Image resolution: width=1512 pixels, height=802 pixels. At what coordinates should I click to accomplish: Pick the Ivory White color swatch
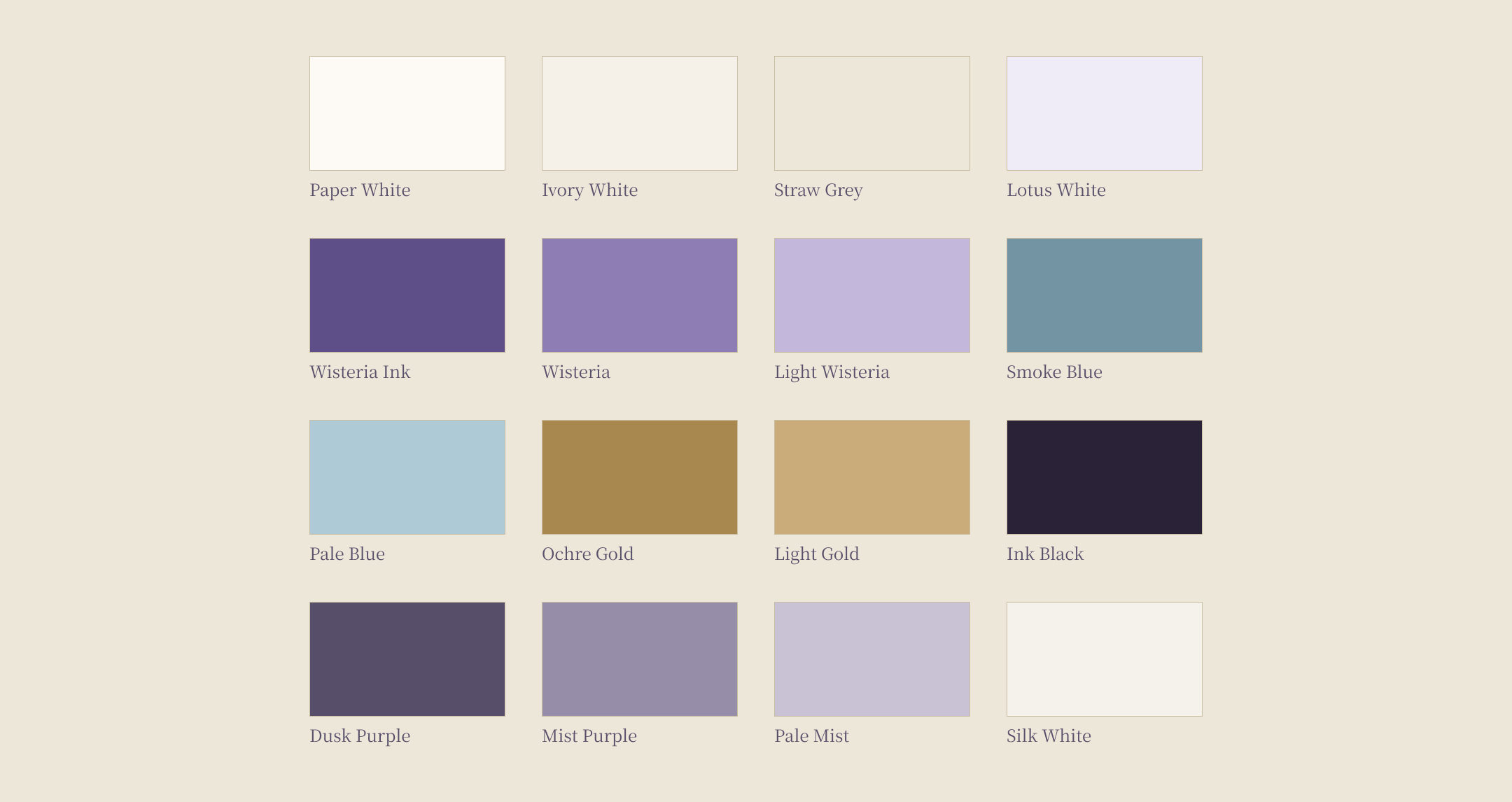pos(640,113)
